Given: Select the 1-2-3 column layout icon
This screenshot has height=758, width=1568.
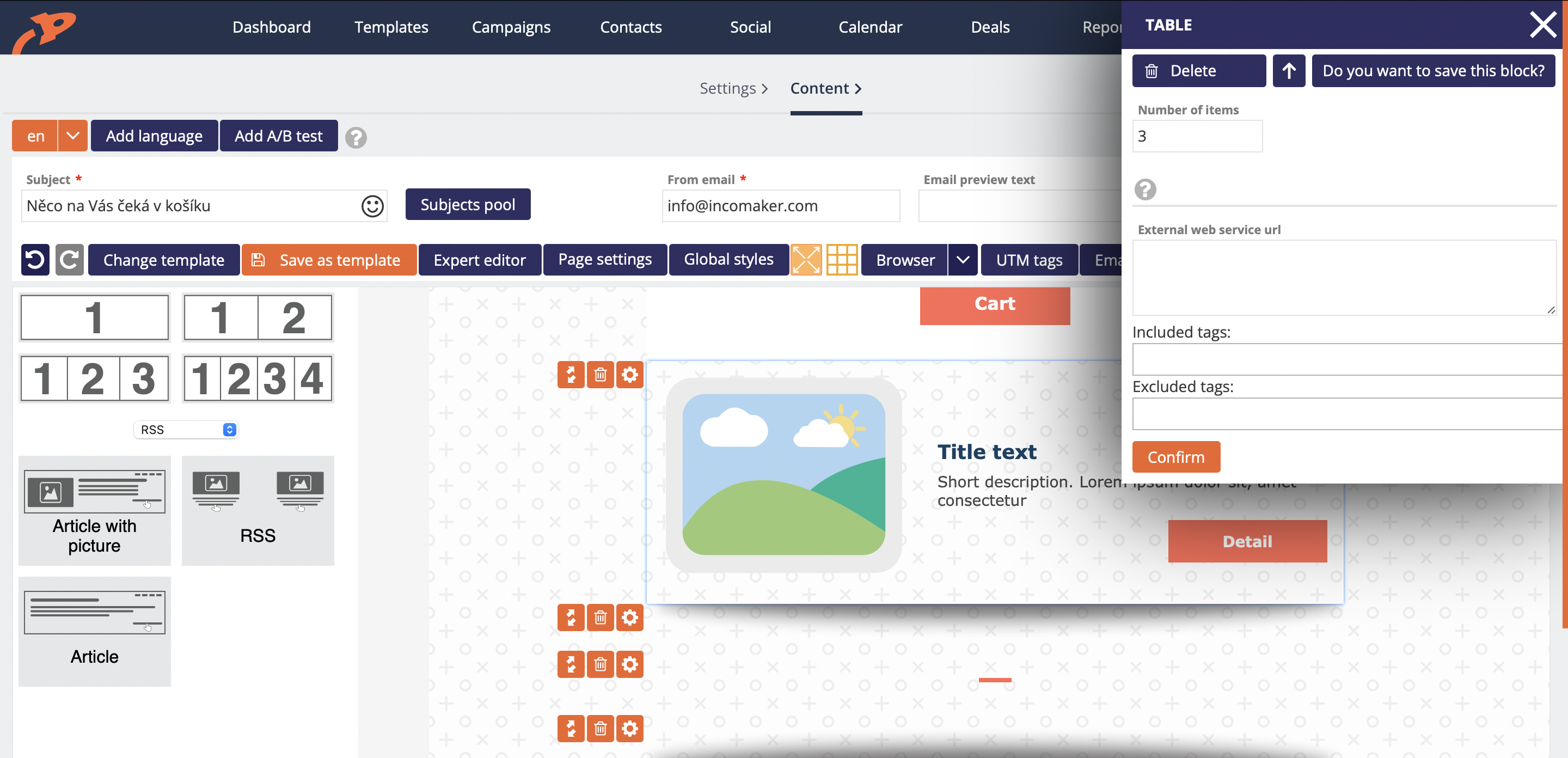Looking at the screenshot, I should click(95, 378).
